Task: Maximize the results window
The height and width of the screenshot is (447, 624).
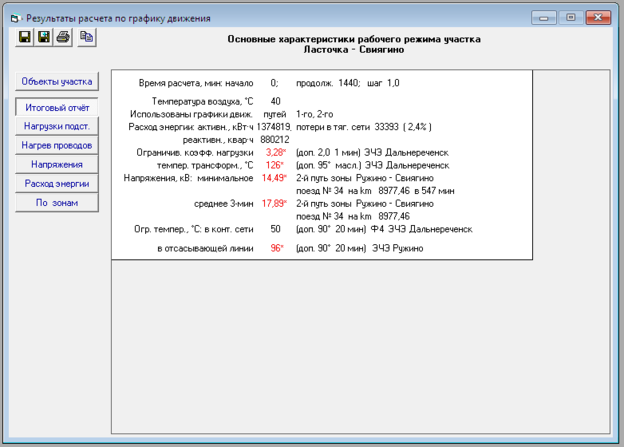Action: coord(571,18)
